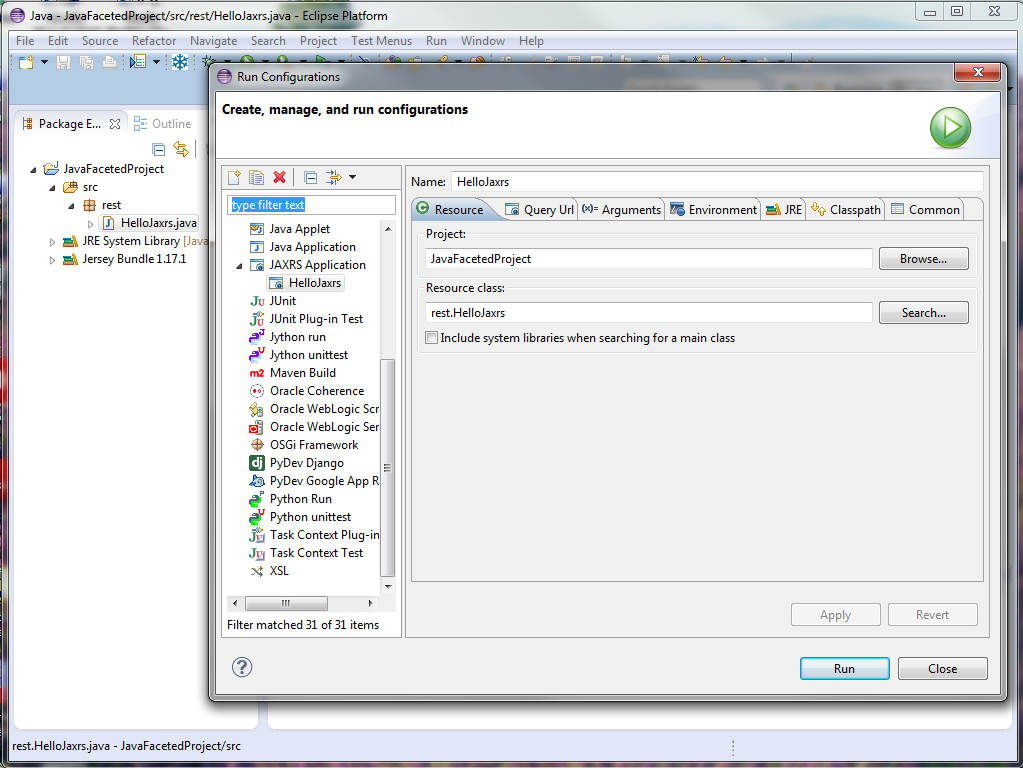Open the Test Menus menu

(x=381, y=40)
